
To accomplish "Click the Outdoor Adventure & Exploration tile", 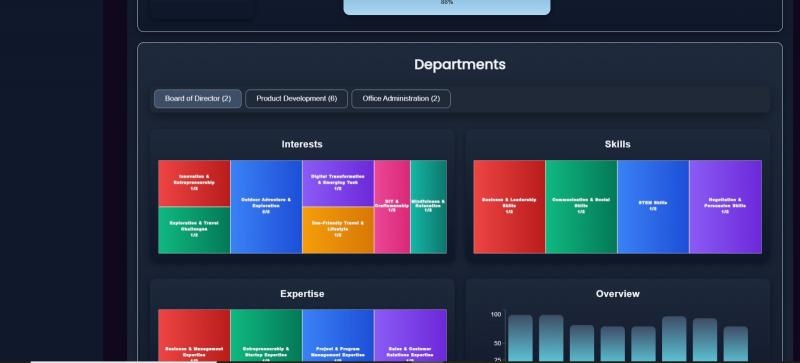I will [x=266, y=207].
